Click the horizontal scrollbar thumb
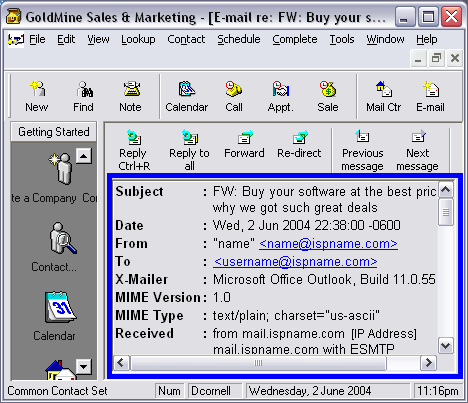This screenshot has height=403, width=468. (258, 363)
